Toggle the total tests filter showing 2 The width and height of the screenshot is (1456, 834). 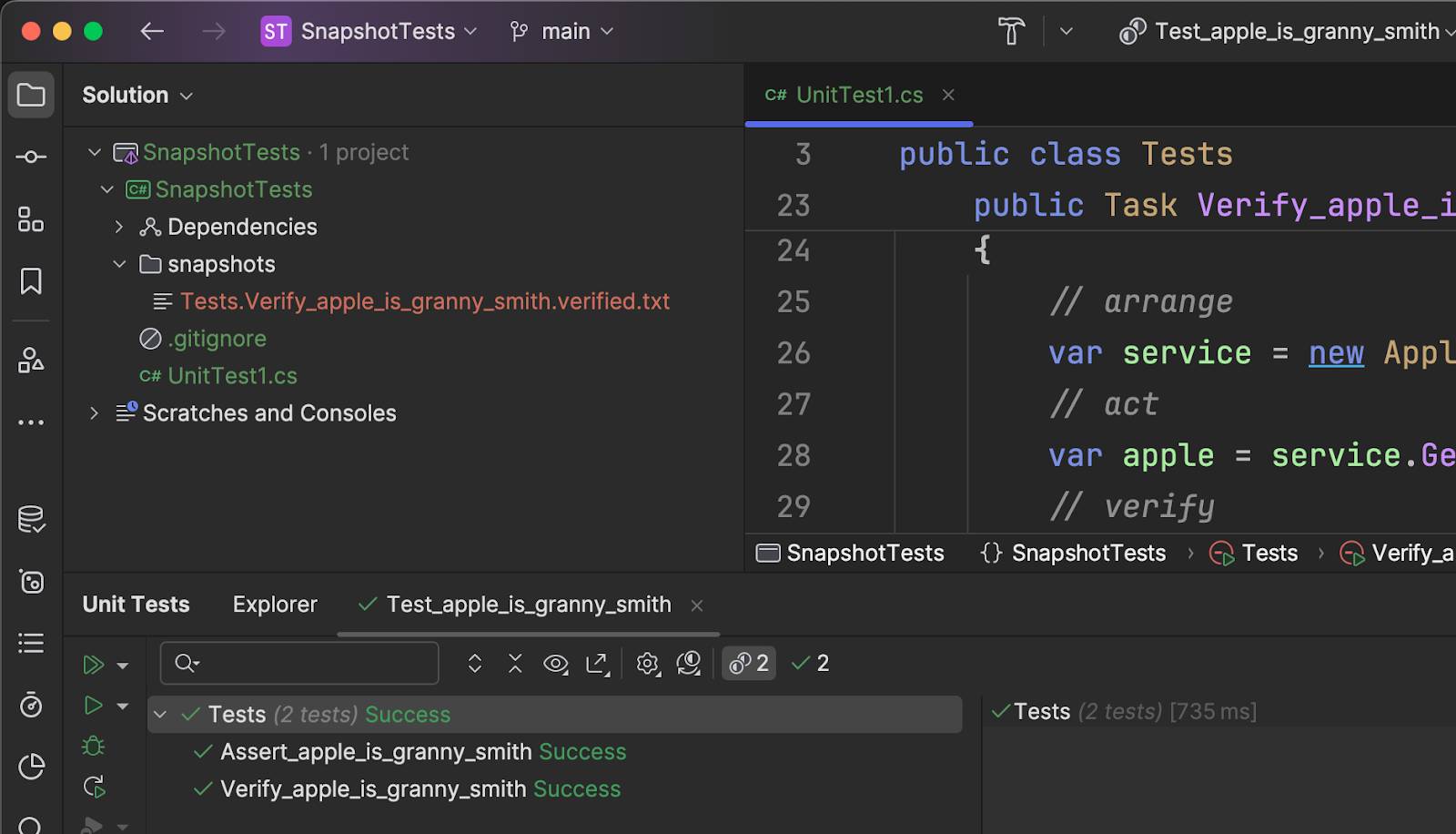click(749, 664)
